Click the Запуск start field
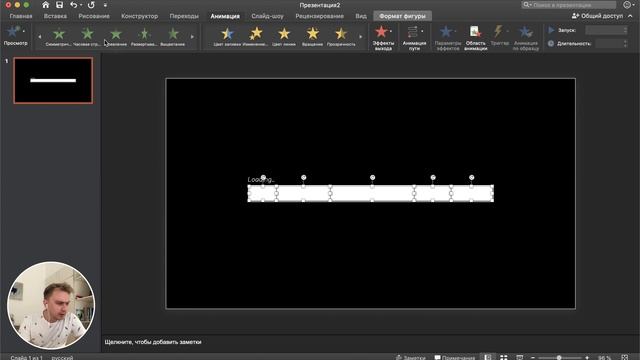640x360 pixels. point(605,30)
